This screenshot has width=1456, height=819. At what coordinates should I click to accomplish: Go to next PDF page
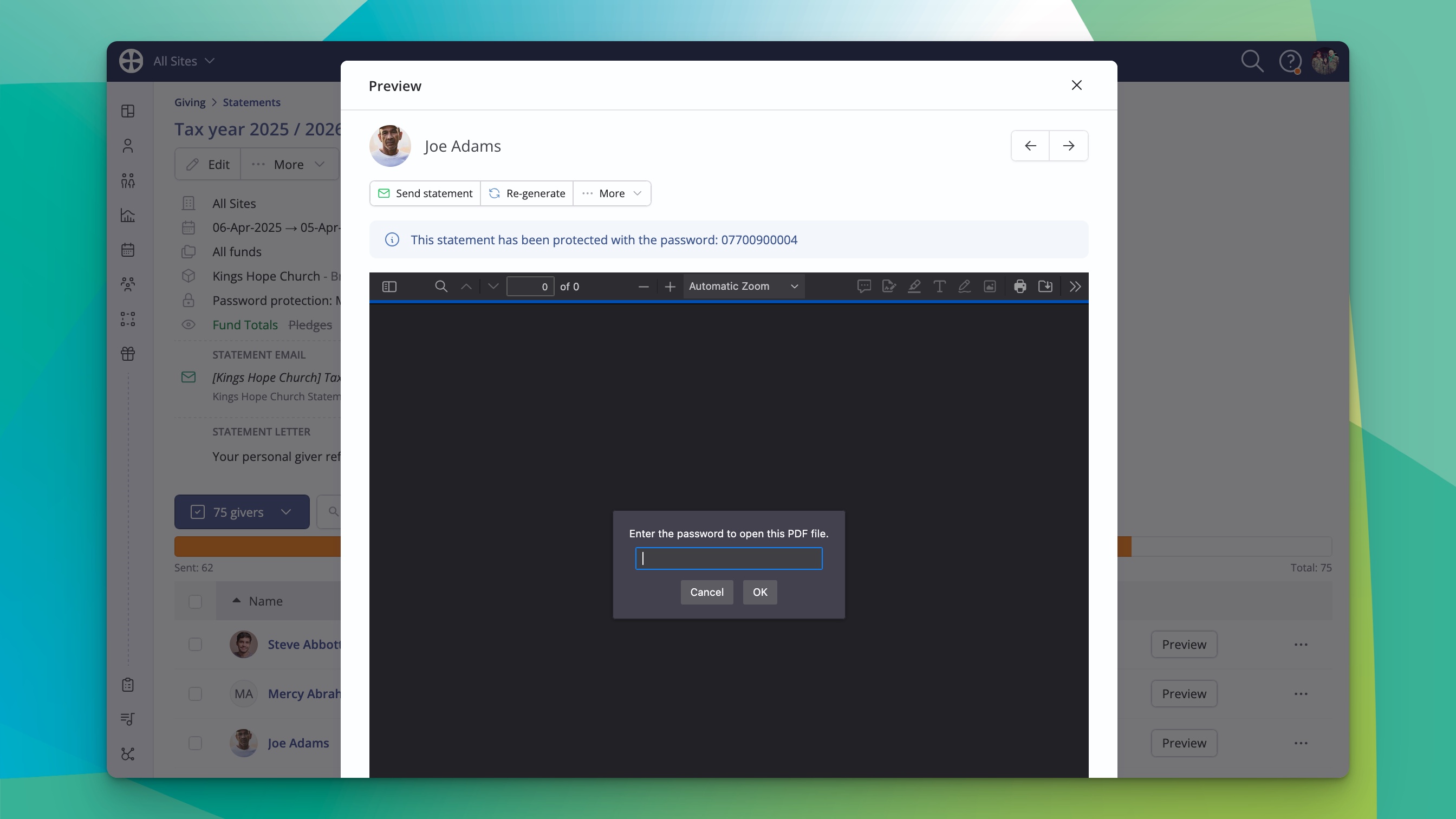click(x=493, y=287)
